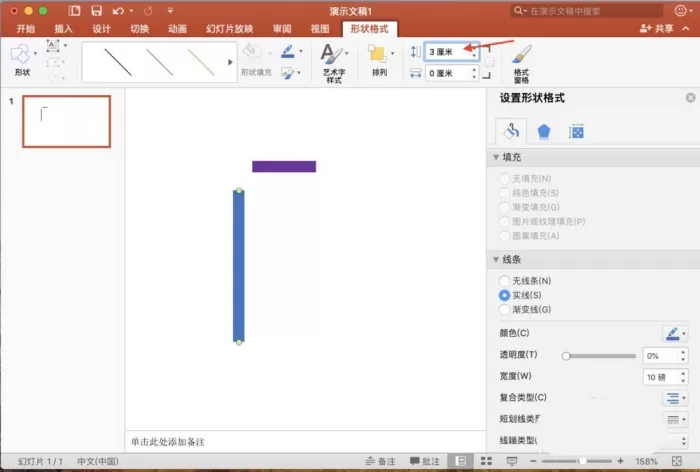Collapse the ribbon with the chevron
This screenshot has width=700, height=472.
(686, 29)
